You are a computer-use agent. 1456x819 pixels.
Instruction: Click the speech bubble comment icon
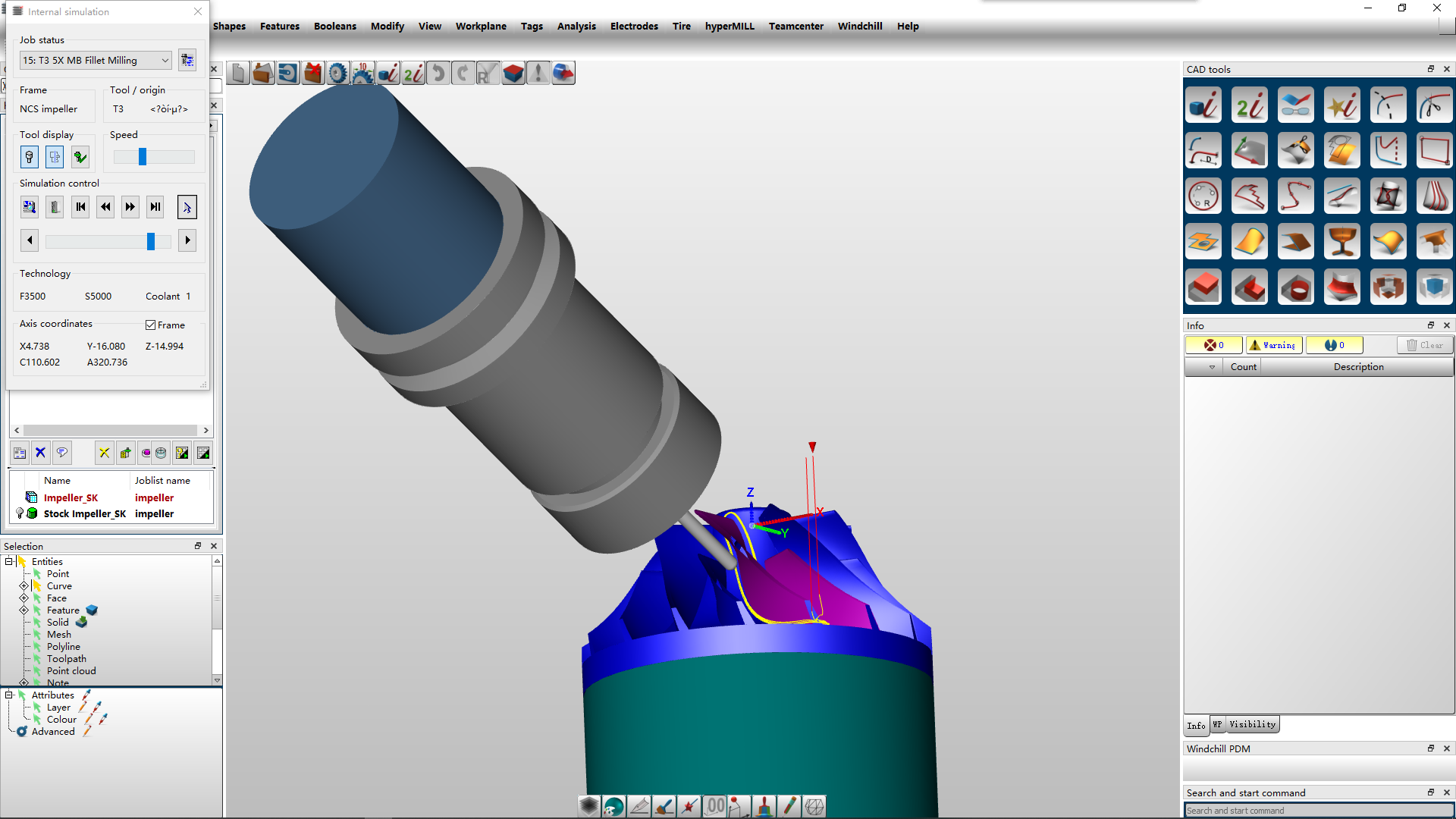(x=62, y=453)
